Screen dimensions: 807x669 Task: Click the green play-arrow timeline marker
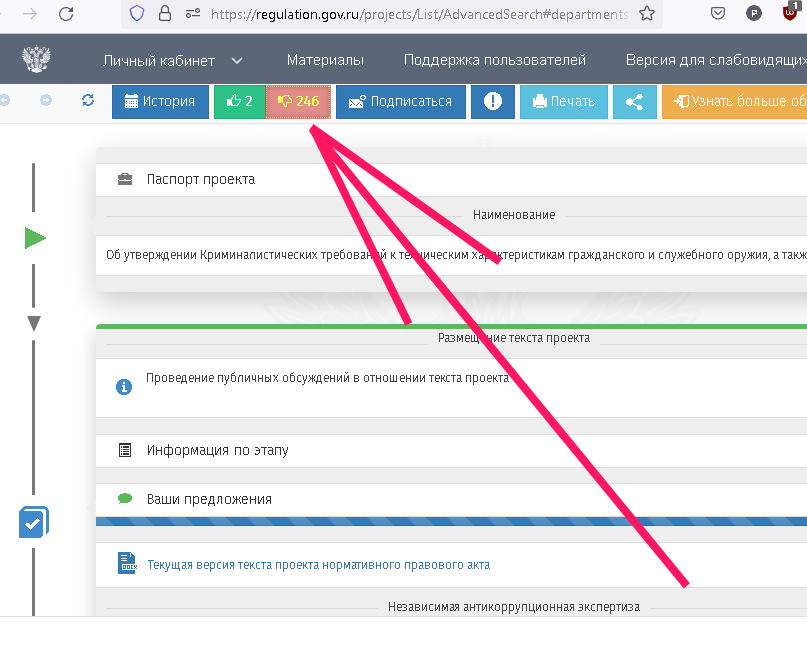click(x=35, y=238)
